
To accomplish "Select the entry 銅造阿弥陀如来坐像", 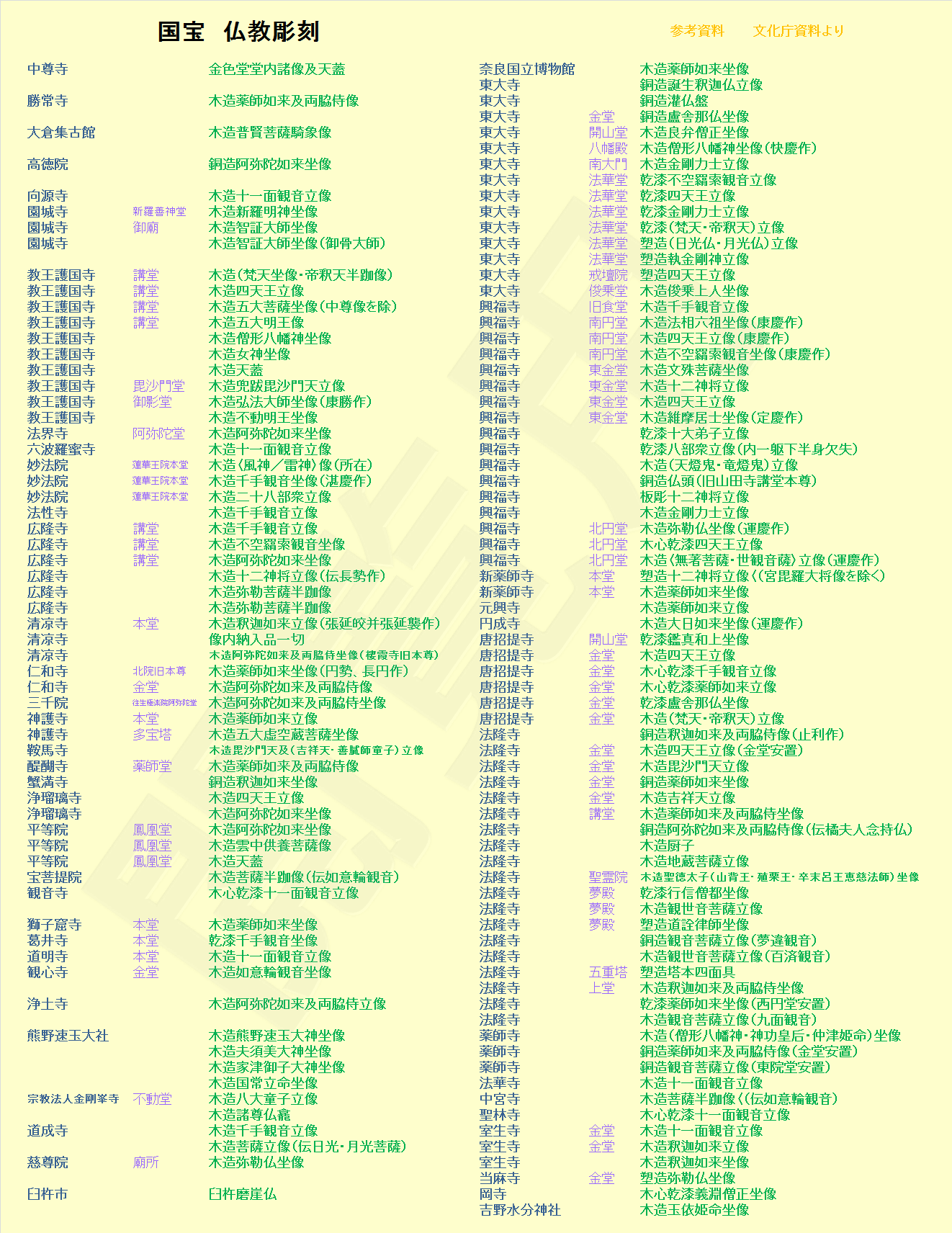I will click(x=270, y=164).
